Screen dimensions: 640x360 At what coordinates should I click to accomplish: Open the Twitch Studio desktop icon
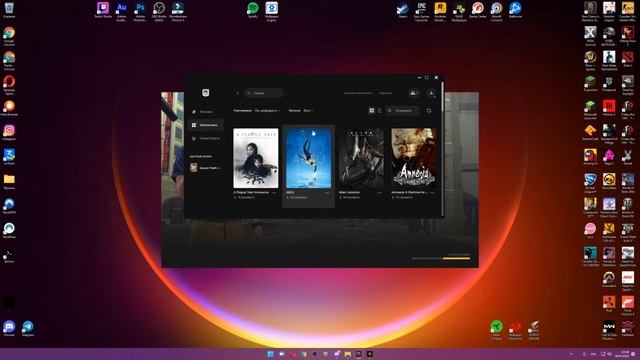tap(103, 10)
